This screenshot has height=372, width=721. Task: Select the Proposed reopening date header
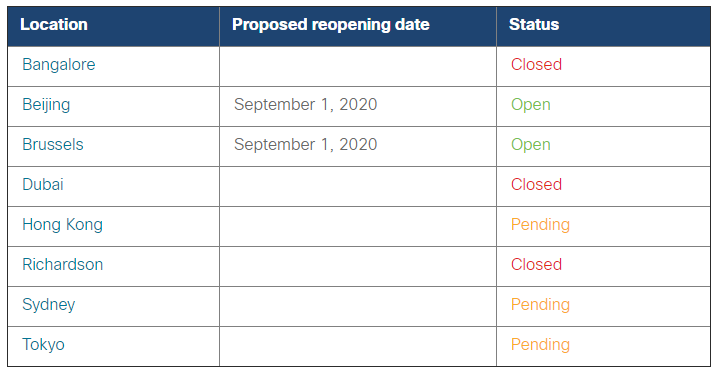331,24
